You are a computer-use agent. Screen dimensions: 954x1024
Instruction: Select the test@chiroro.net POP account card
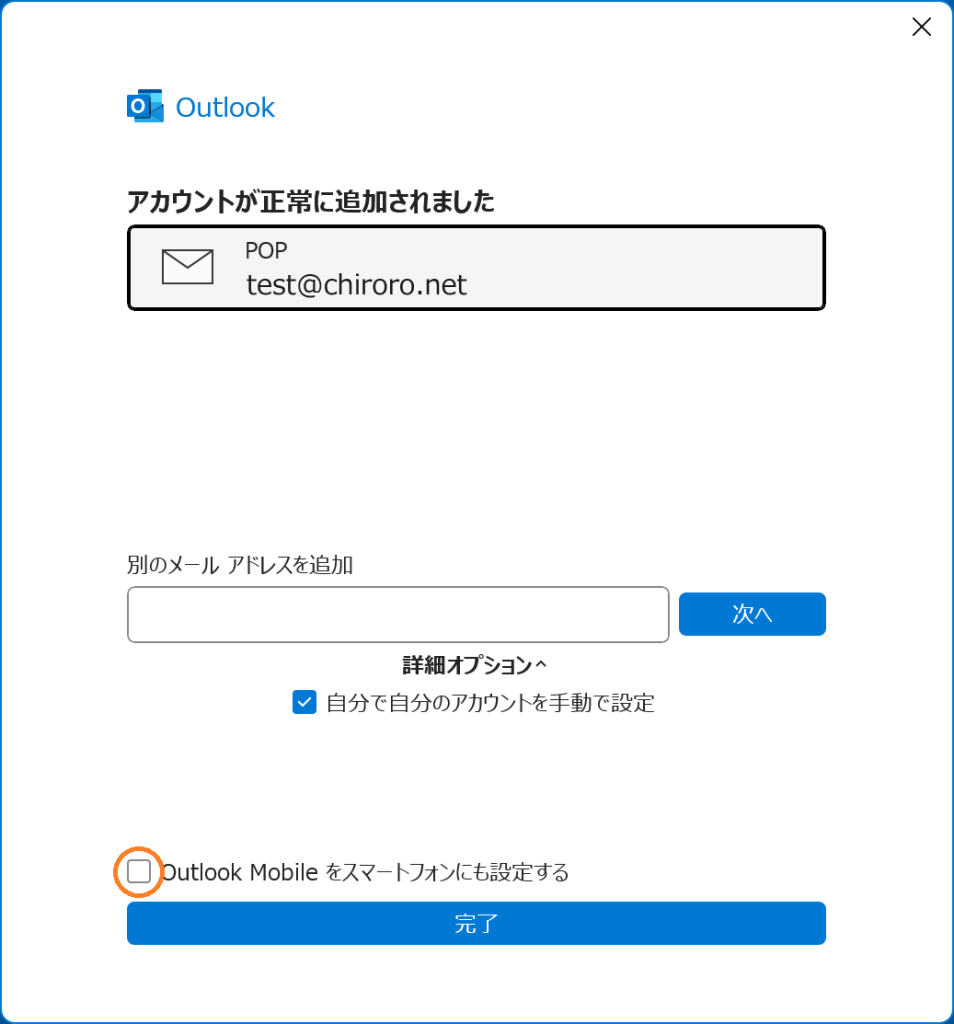pos(476,268)
